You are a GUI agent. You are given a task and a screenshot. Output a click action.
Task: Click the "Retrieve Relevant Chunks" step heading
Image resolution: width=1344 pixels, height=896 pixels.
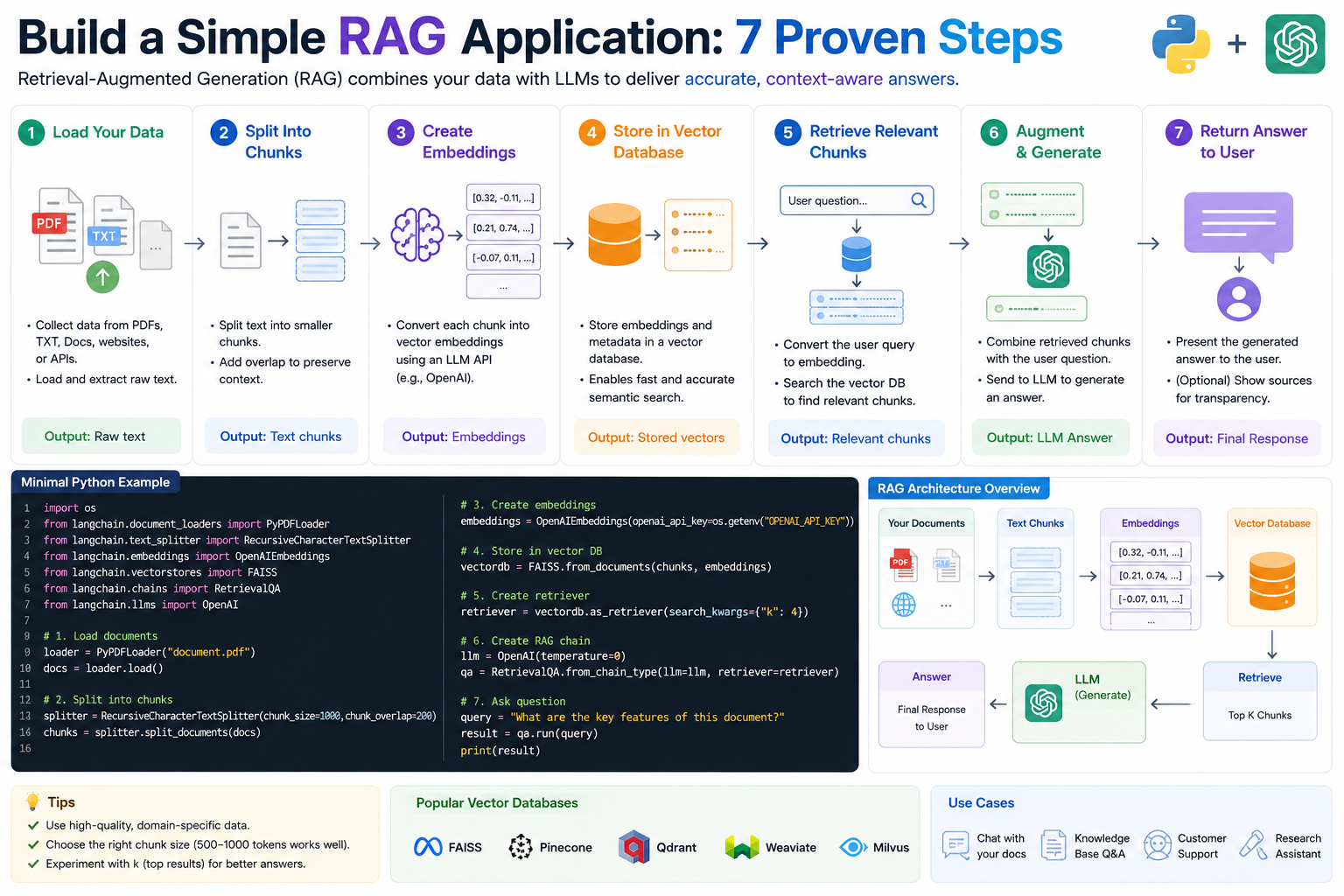[x=873, y=141]
